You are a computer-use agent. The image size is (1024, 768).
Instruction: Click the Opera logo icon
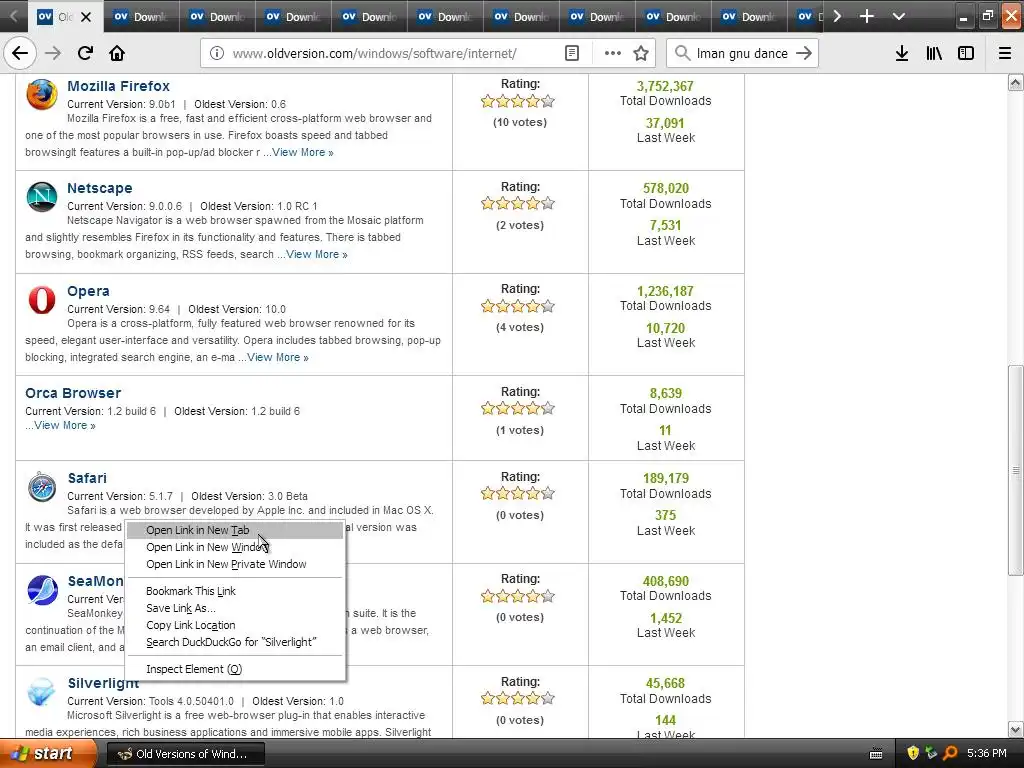tap(42, 300)
